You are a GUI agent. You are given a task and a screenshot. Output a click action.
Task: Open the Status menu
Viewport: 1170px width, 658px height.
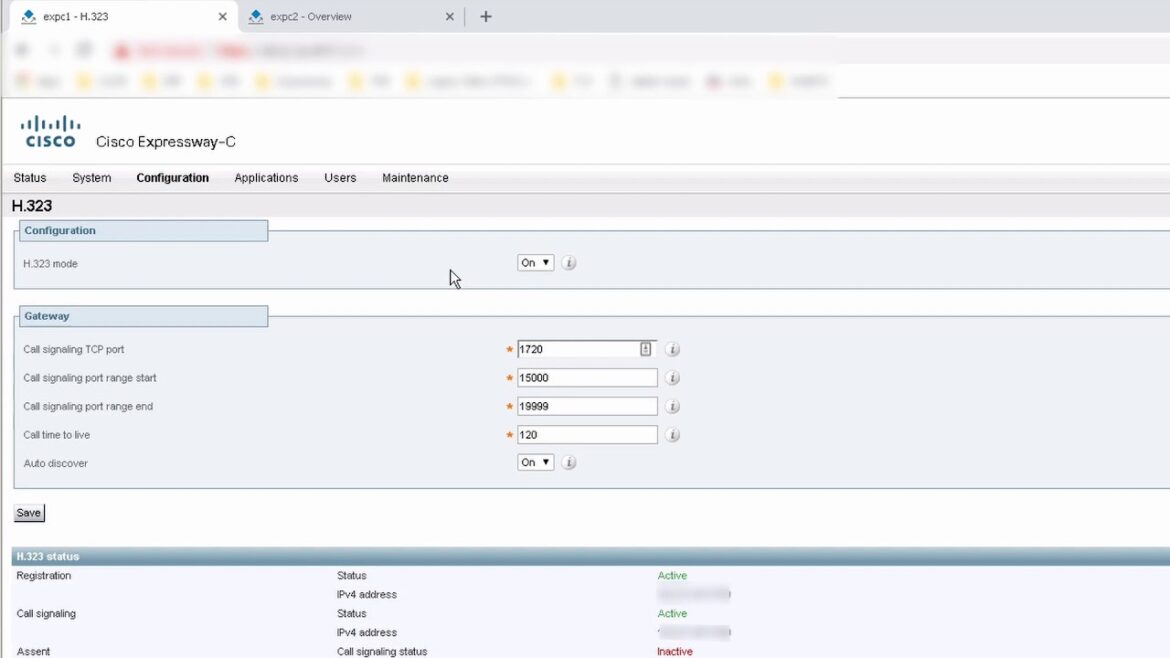(x=30, y=178)
